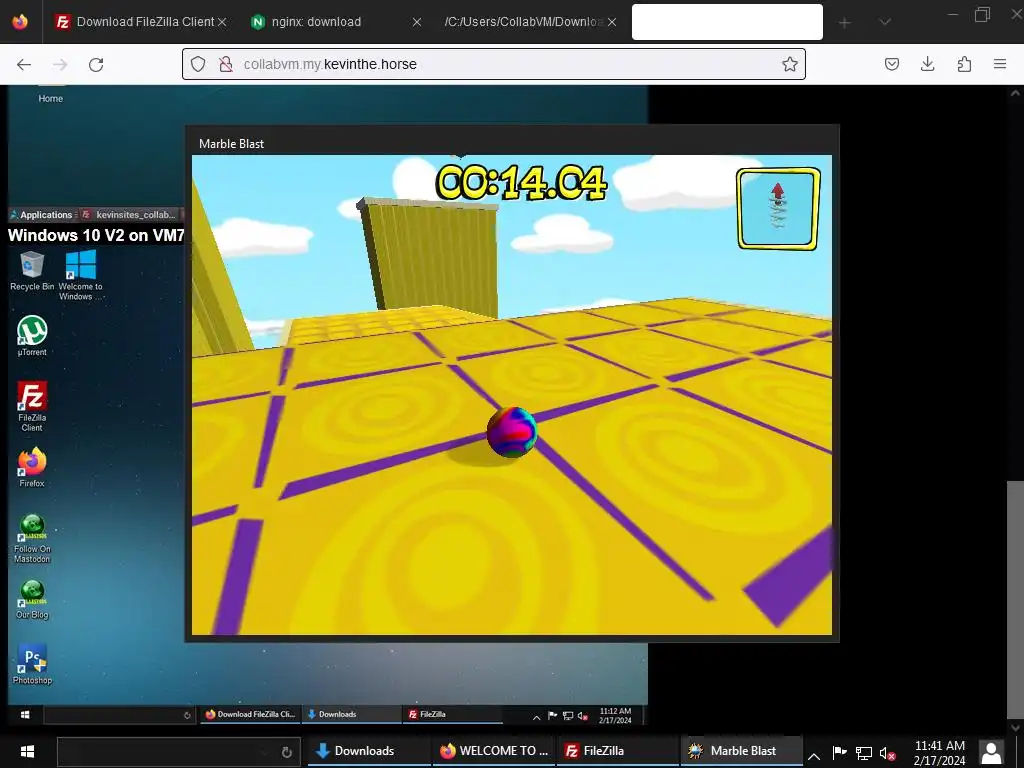
Task: Click the page scrollbar thumb on the right
Action: [1015, 600]
